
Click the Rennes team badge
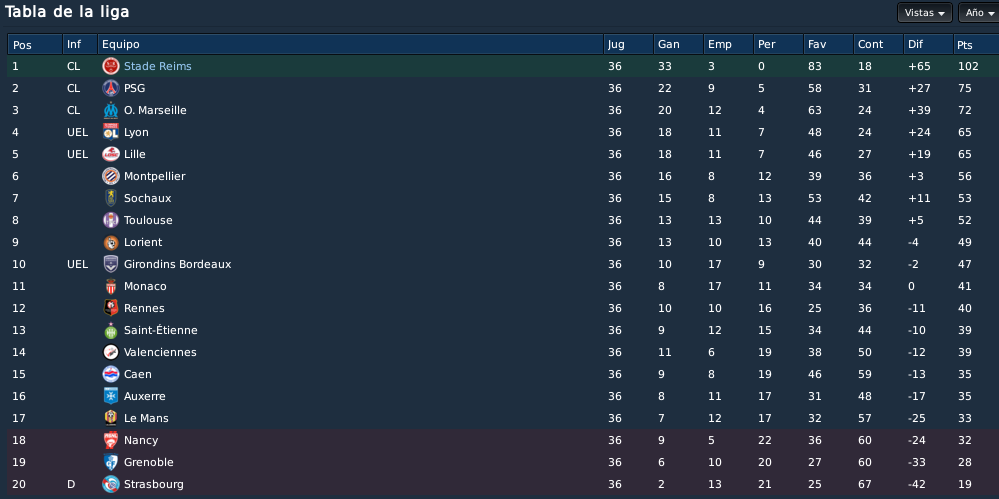111,308
